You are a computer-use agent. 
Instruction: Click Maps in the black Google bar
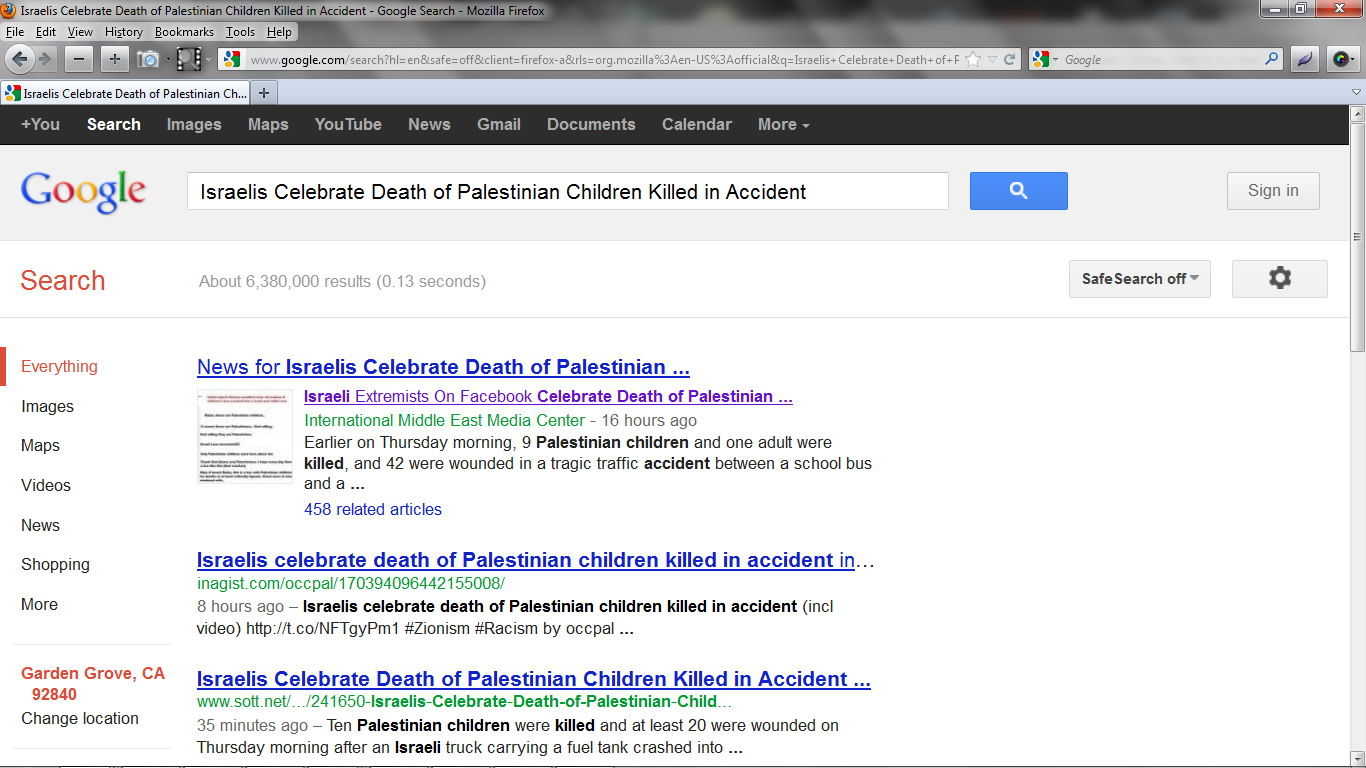[268, 125]
